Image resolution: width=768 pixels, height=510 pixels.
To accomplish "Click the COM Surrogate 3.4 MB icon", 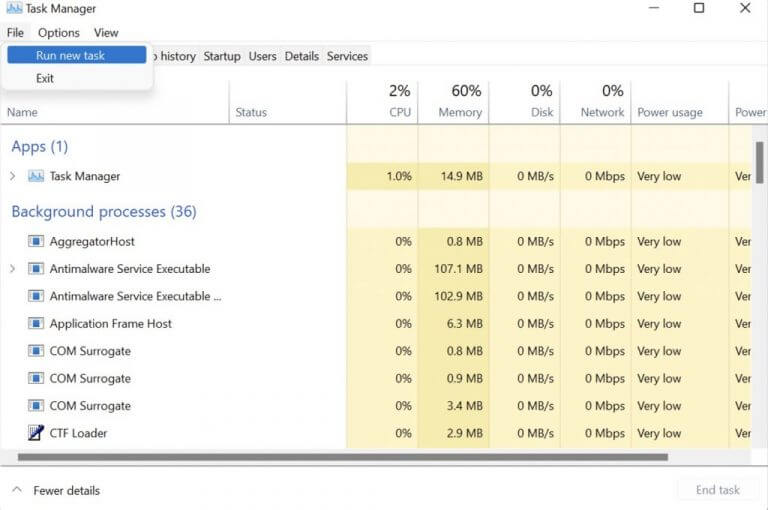I will click(x=36, y=406).
